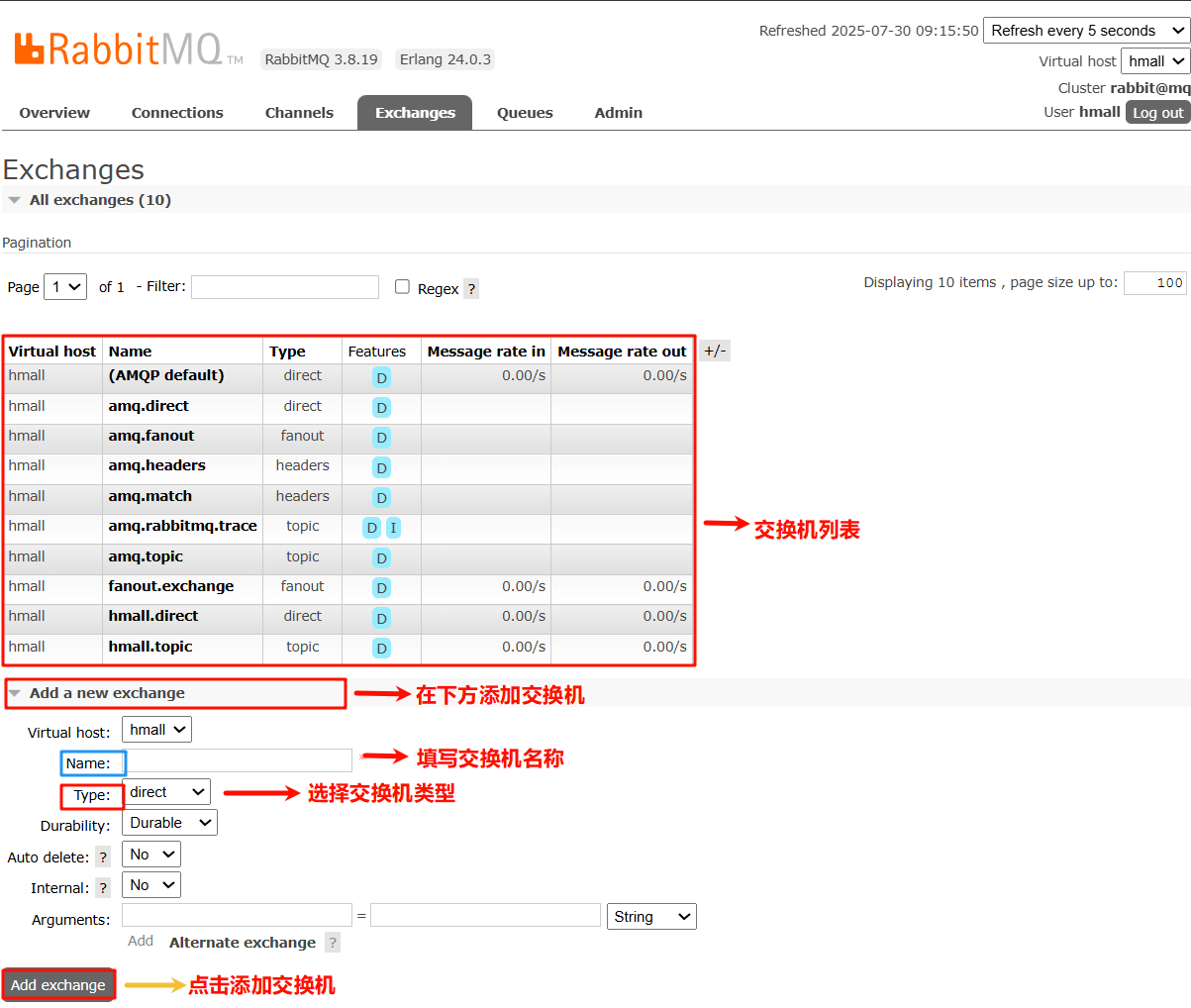Open the hmall.topic exchange link
Screen dimensions: 1191x1008
pos(150,647)
